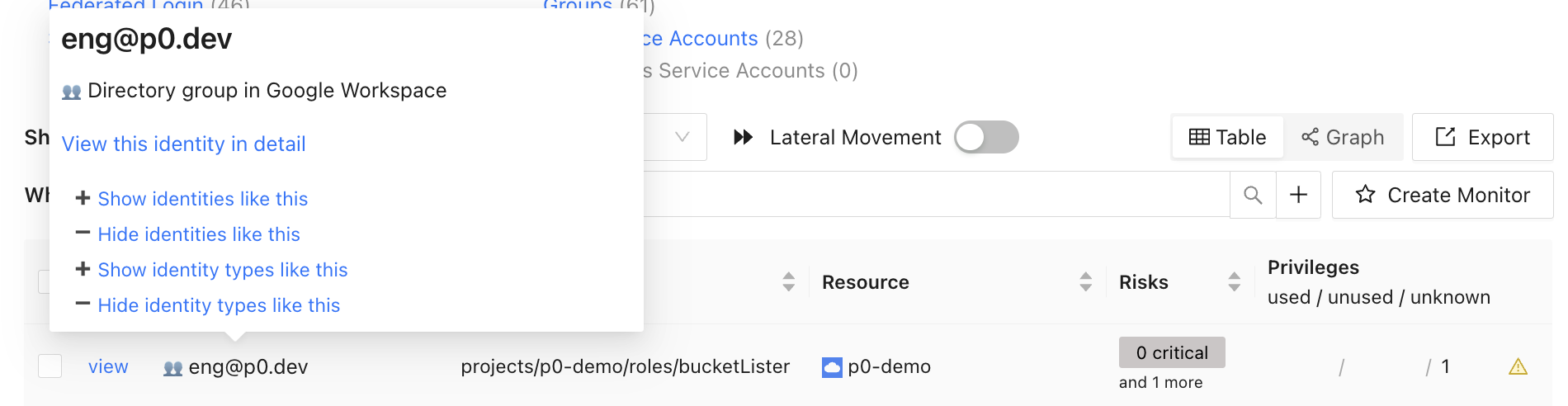Screen dimensions: 1568x406
Task: Sort by the Resource column arrows
Action: [1085, 282]
